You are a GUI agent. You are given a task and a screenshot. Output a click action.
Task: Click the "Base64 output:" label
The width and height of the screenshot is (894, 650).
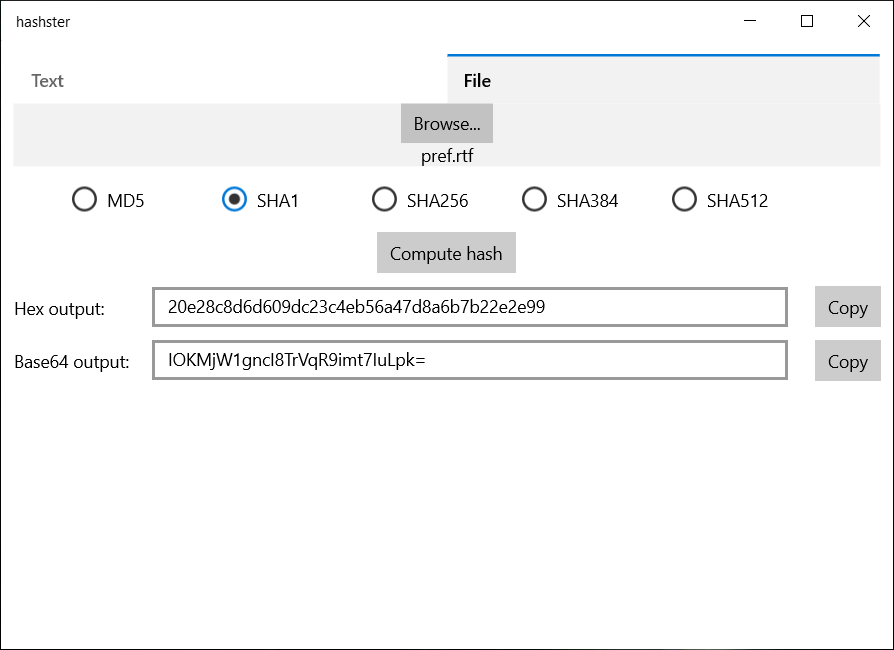tap(72, 362)
